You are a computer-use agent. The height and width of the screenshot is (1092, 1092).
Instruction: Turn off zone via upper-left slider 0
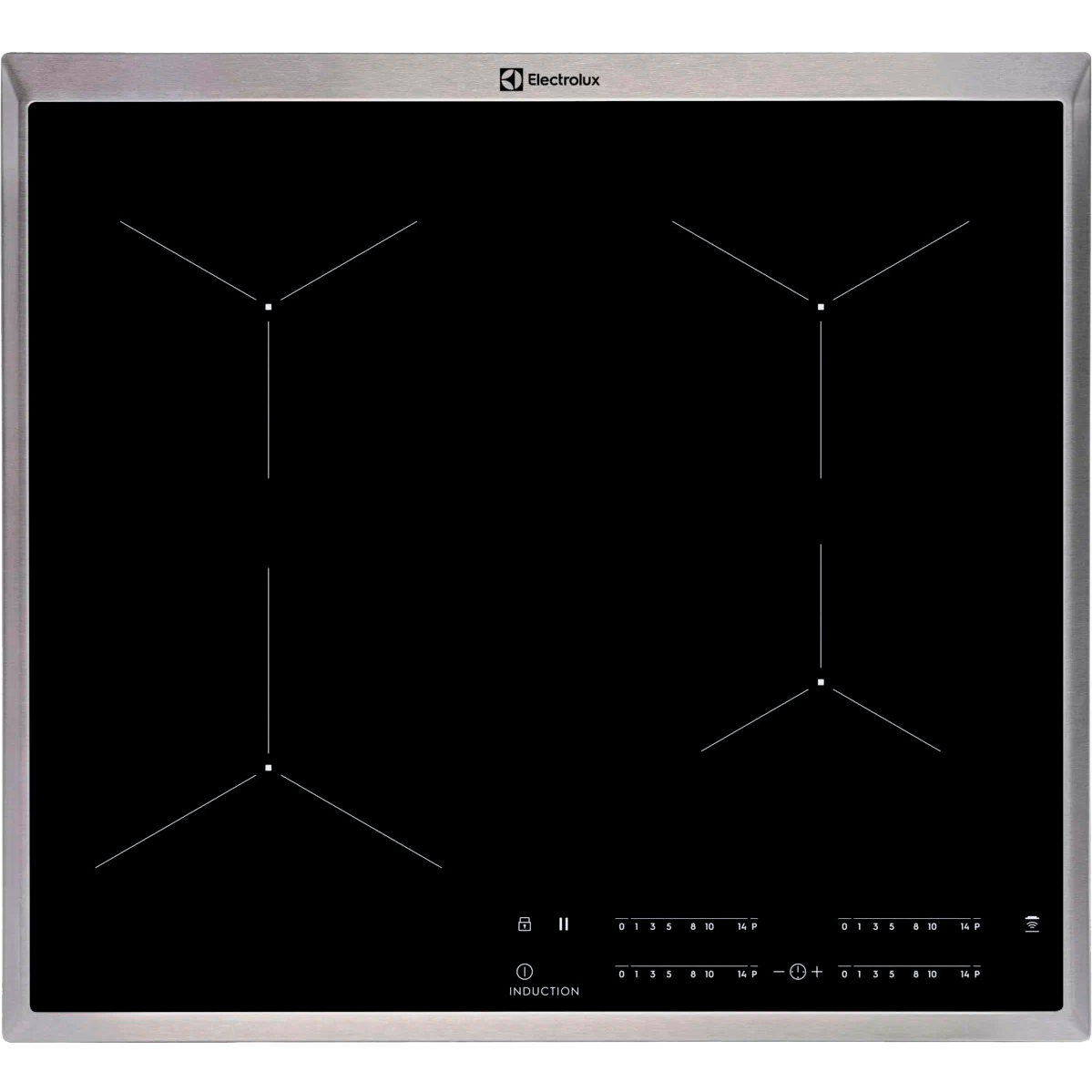click(621, 926)
